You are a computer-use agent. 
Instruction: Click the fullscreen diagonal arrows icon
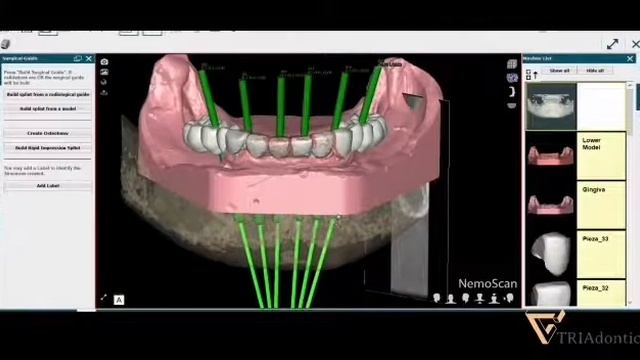click(612, 44)
